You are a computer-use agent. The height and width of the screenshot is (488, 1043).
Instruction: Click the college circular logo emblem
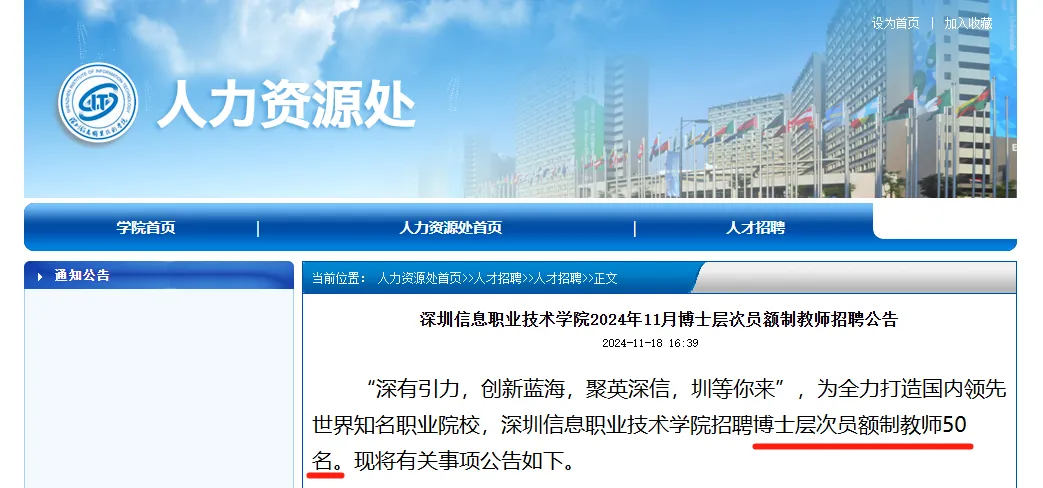coord(97,105)
